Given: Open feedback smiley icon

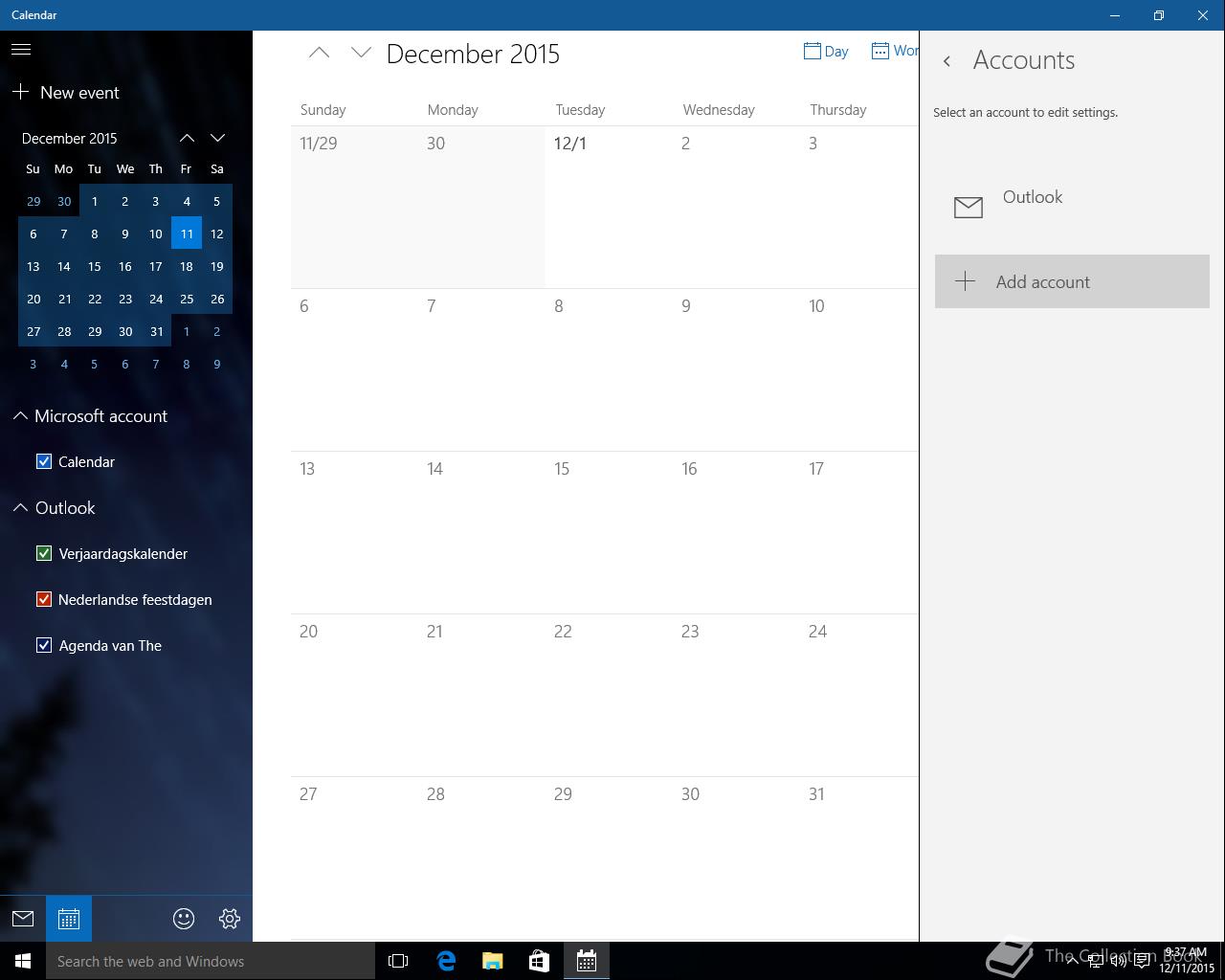Looking at the screenshot, I should click(184, 919).
